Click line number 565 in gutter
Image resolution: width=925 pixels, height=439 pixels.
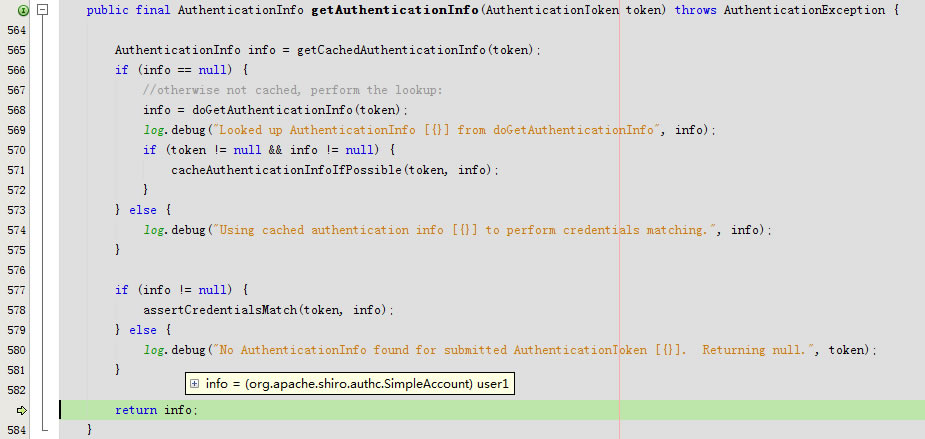[17, 50]
